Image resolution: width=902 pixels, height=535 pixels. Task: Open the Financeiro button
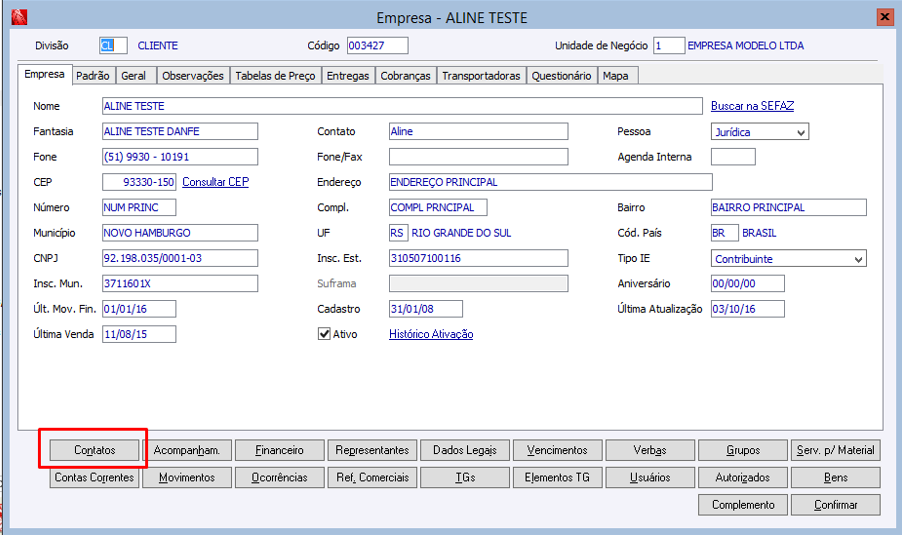pyautogui.click(x=279, y=451)
